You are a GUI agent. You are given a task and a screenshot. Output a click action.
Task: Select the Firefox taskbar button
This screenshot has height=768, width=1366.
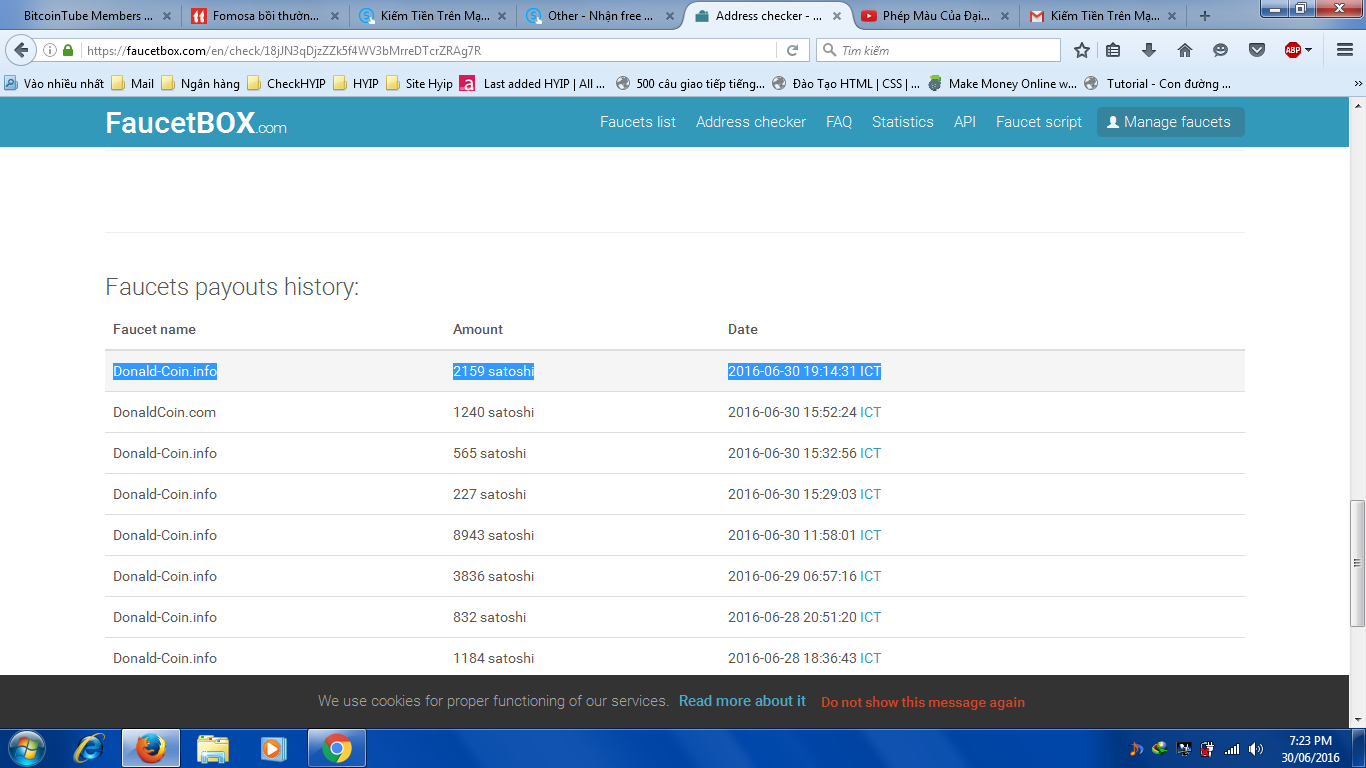click(x=151, y=748)
